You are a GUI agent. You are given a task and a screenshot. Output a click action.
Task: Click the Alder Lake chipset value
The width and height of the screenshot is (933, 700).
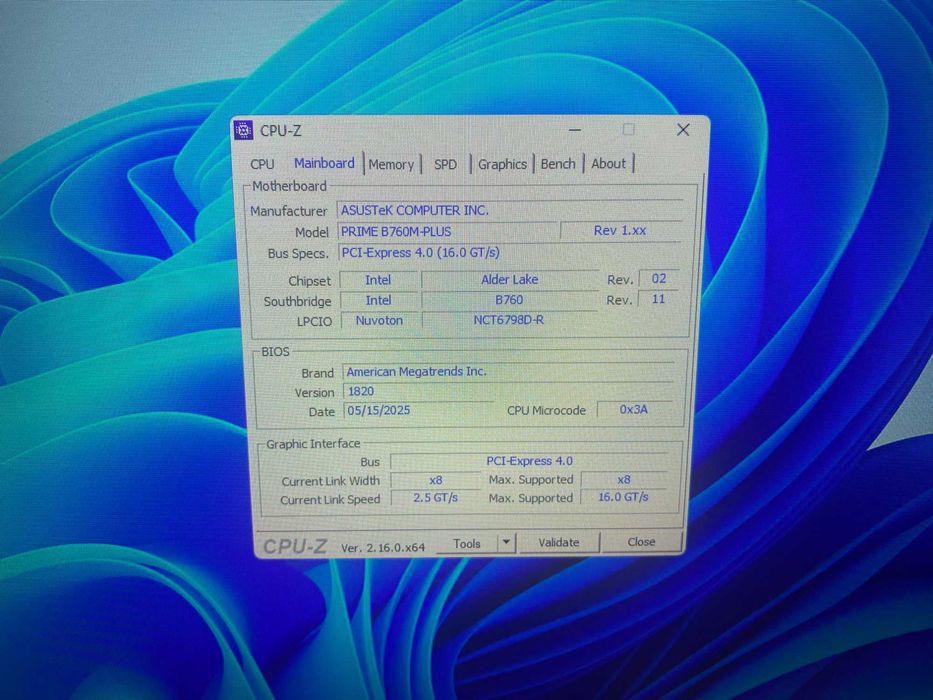(x=509, y=279)
